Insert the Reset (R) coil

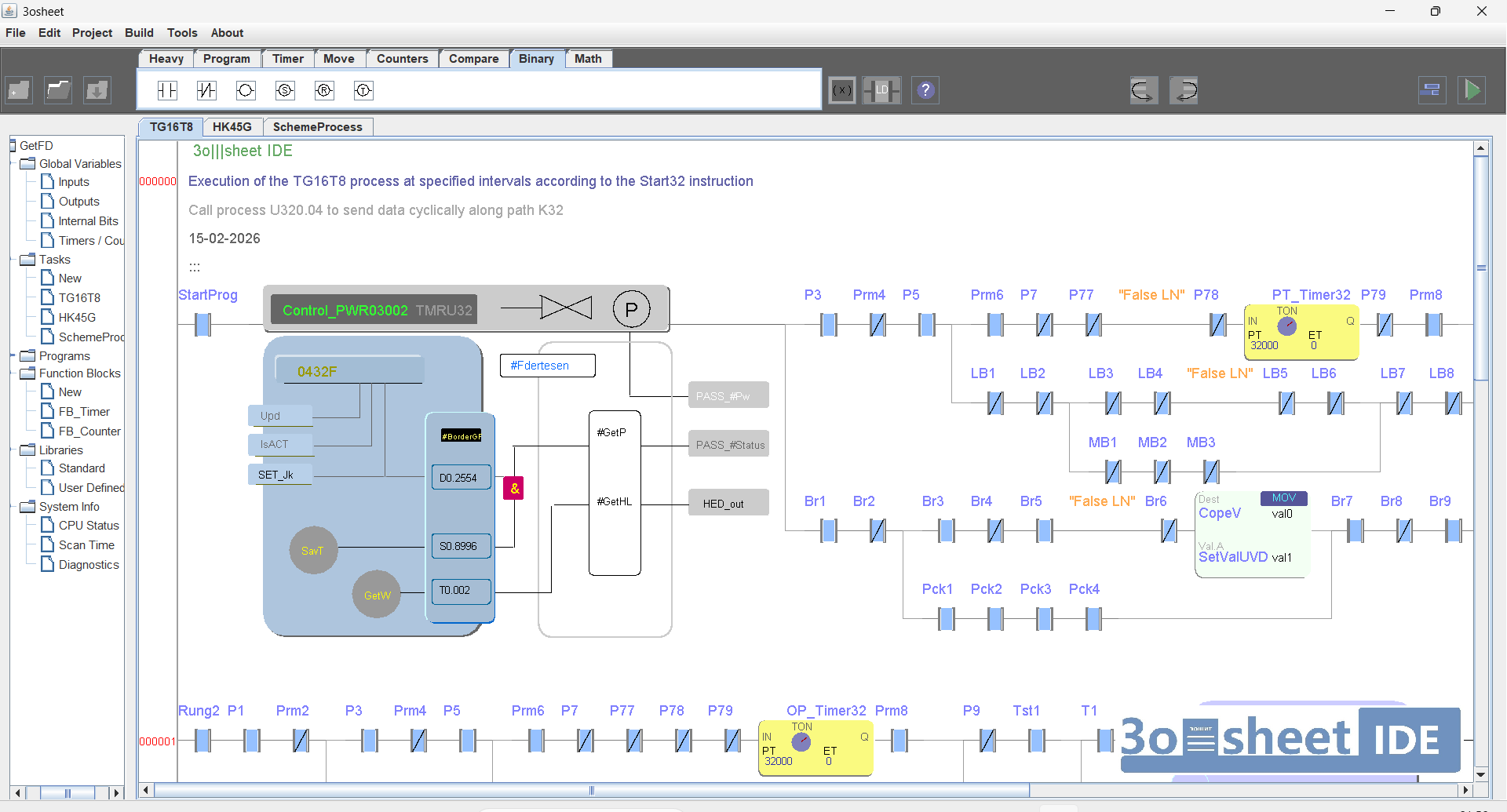(x=324, y=90)
